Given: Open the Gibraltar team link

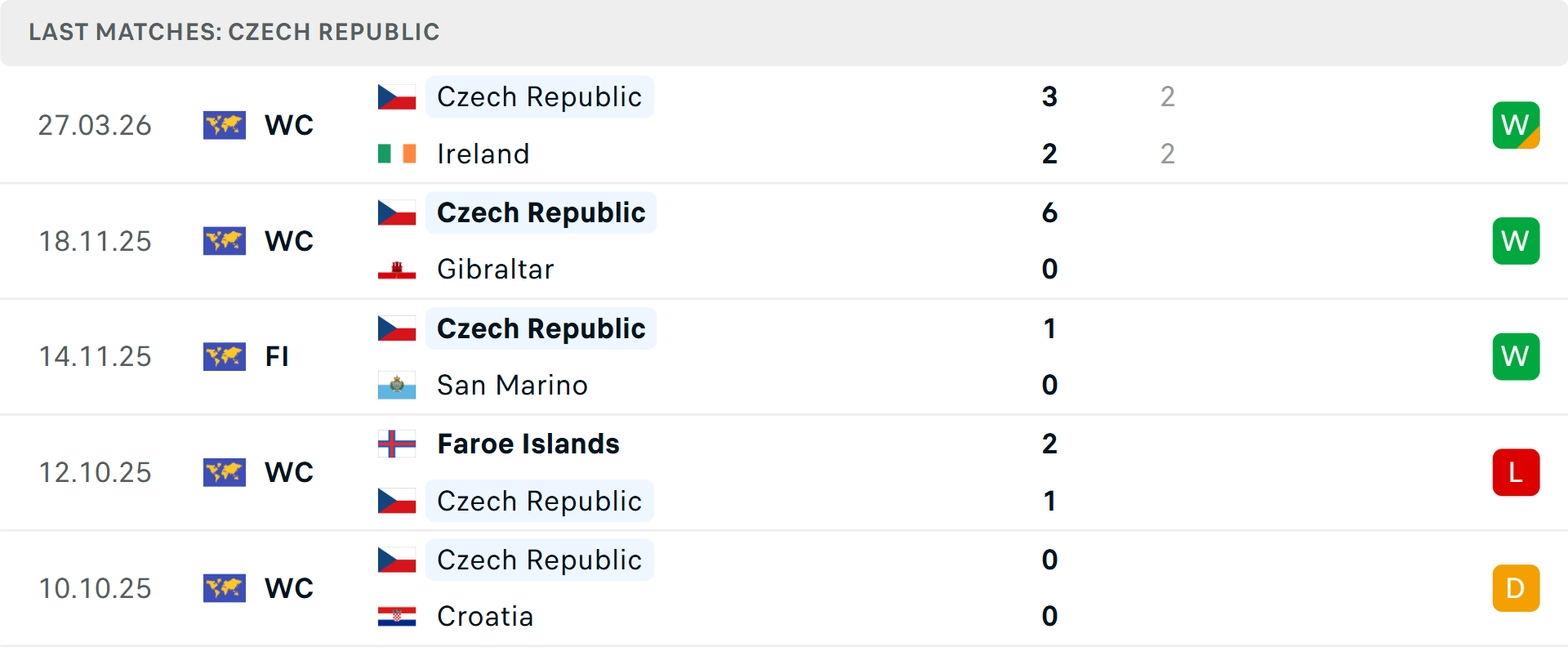Looking at the screenshot, I should point(495,270).
